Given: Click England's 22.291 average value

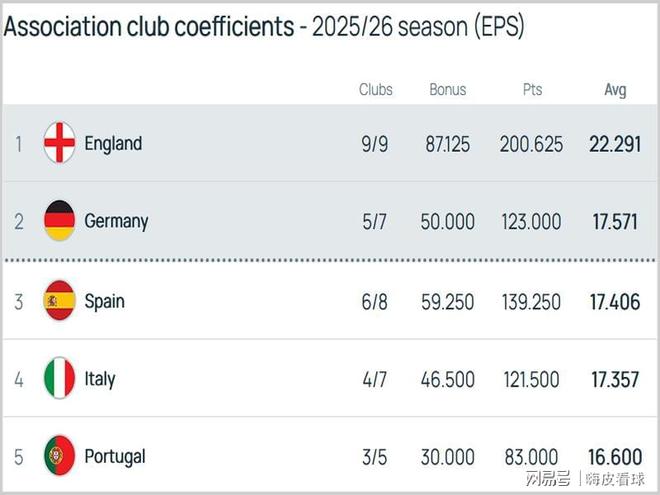Looking at the screenshot, I should point(615,144).
